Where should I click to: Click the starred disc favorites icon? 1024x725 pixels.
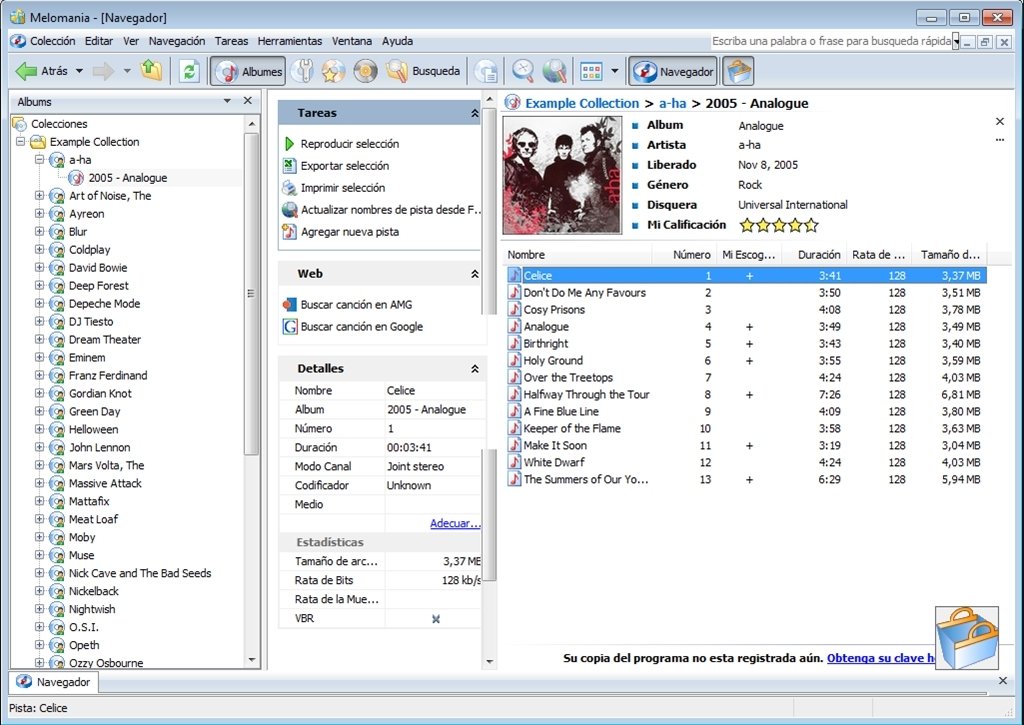(333, 71)
